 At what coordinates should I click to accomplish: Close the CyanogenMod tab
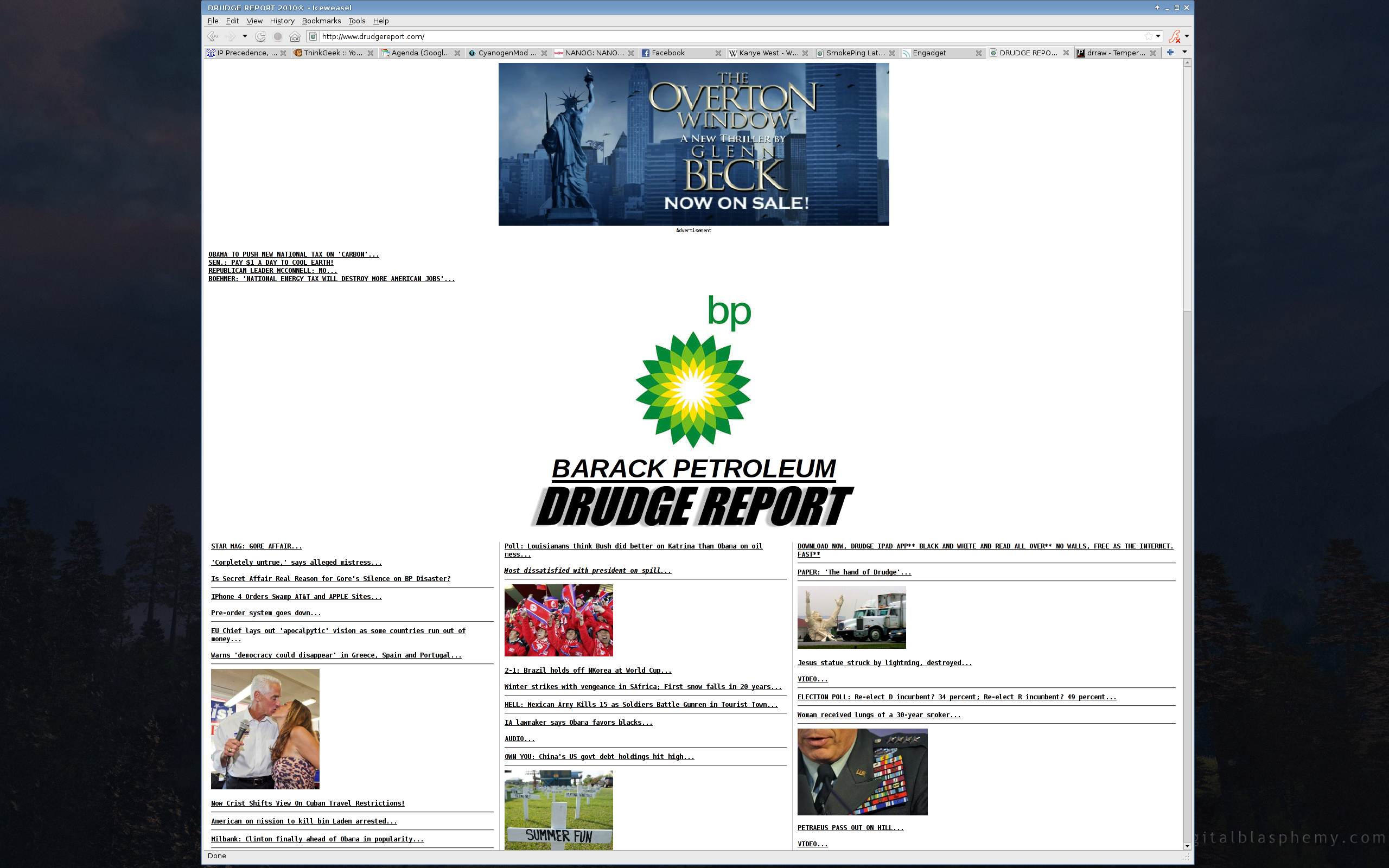click(x=544, y=53)
